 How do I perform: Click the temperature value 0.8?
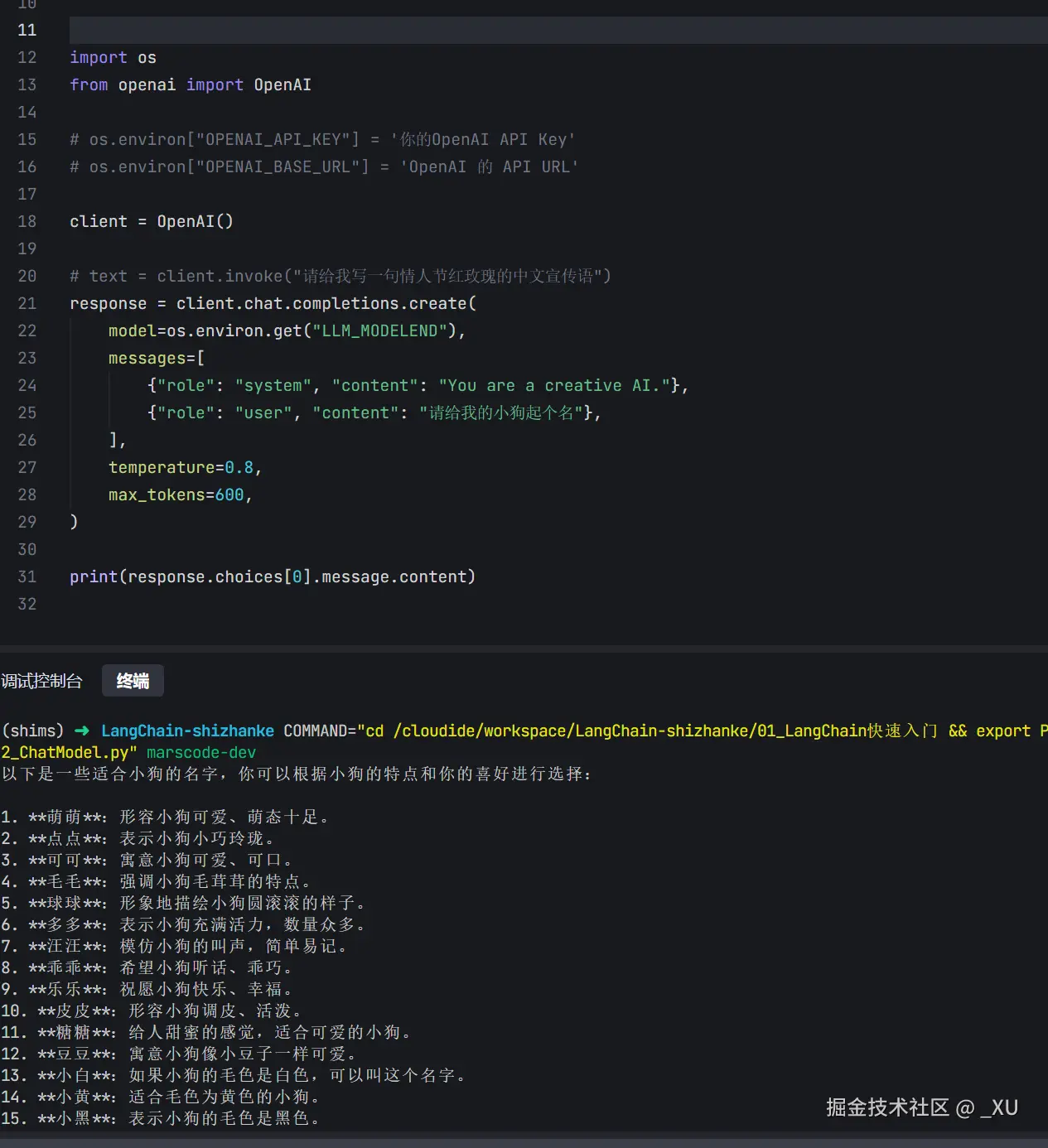pyautogui.click(x=239, y=467)
